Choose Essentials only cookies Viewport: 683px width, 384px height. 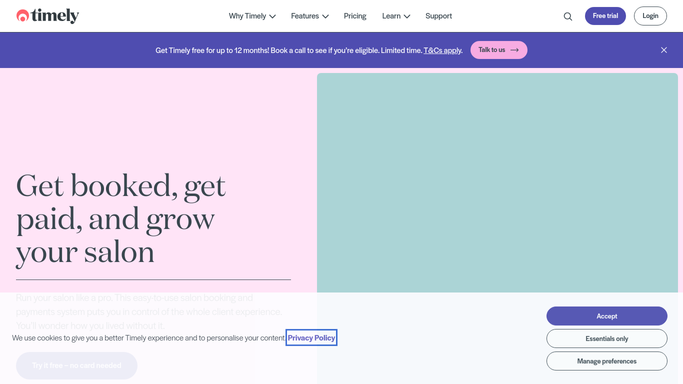click(607, 339)
